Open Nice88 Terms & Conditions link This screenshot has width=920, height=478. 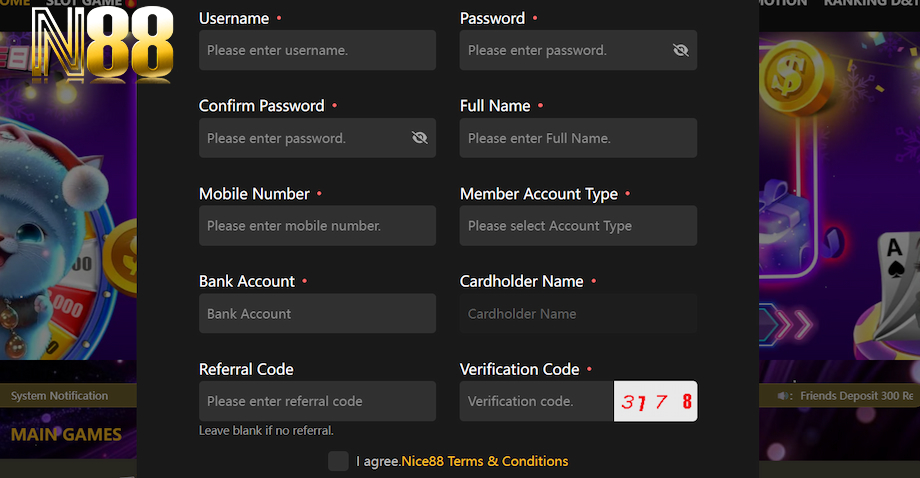tap(485, 461)
